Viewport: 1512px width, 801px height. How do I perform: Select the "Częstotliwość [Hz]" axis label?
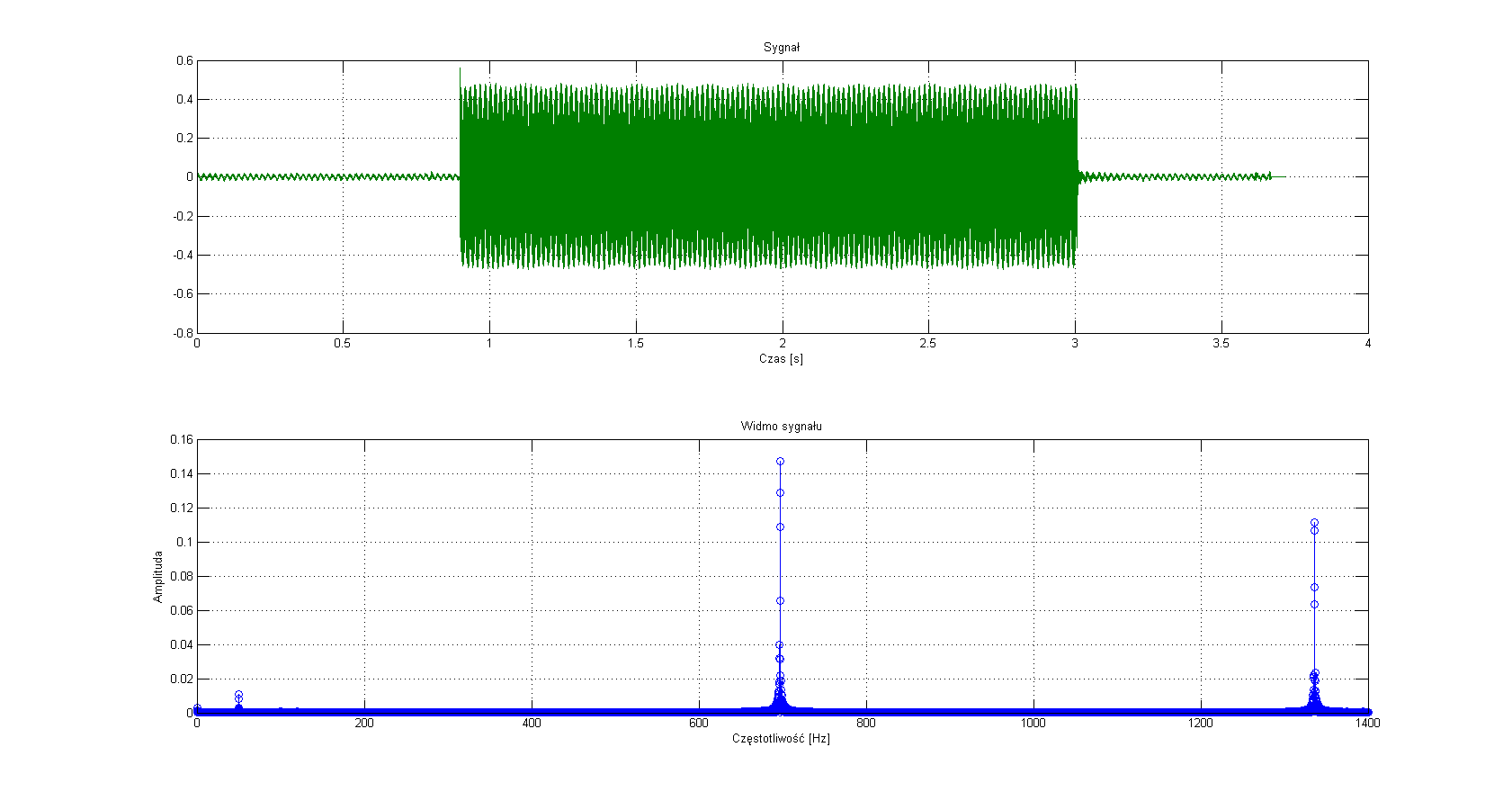781,738
